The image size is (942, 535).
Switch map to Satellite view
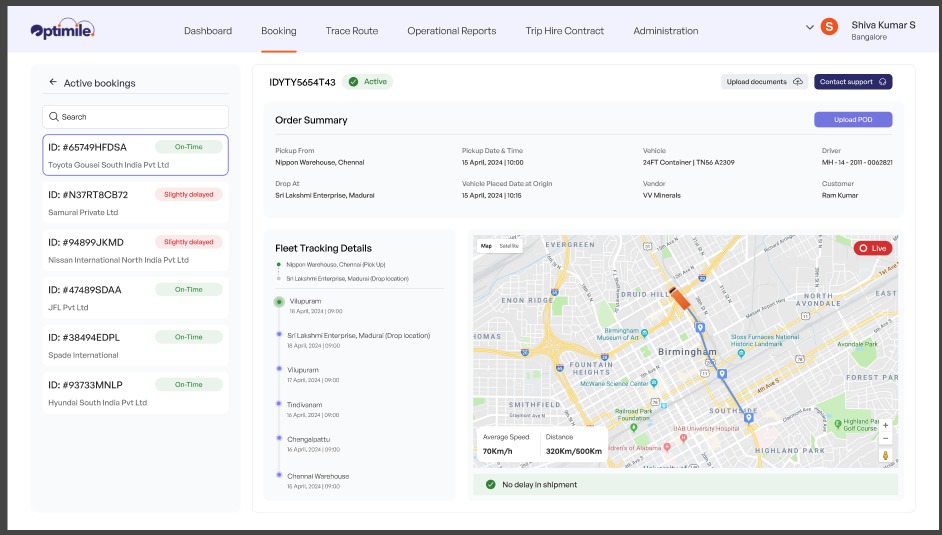click(509, 246)
